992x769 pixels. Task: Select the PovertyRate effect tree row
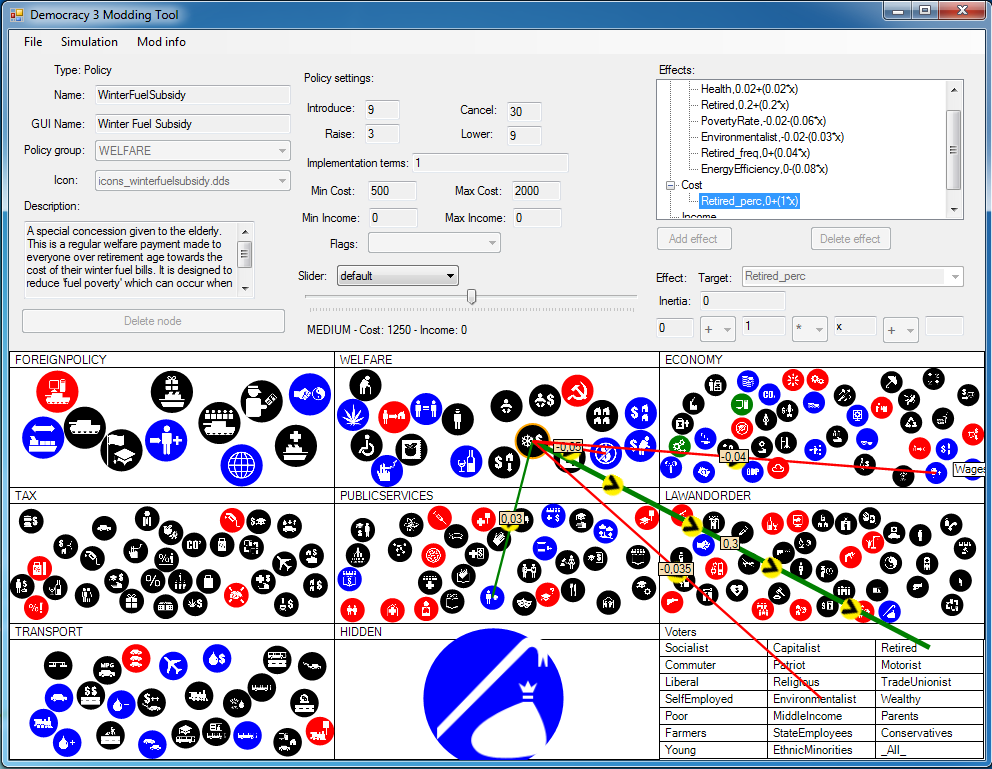[x=763, y=121]
